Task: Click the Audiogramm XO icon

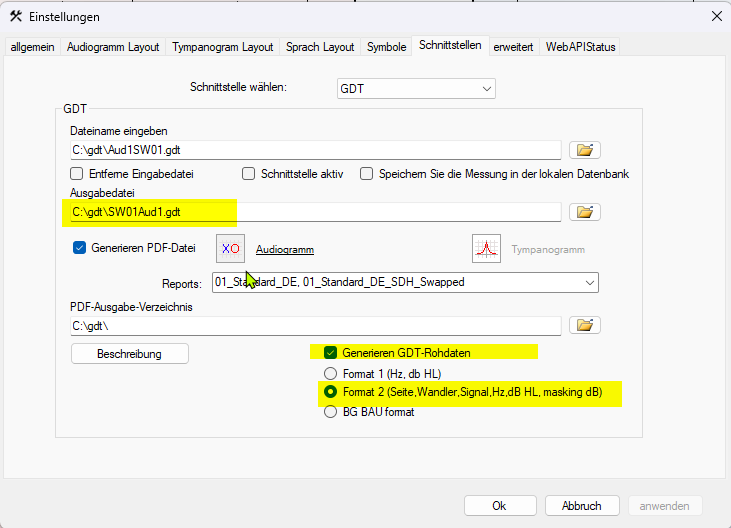Action: pyautogui.click(x=230, y=248)
